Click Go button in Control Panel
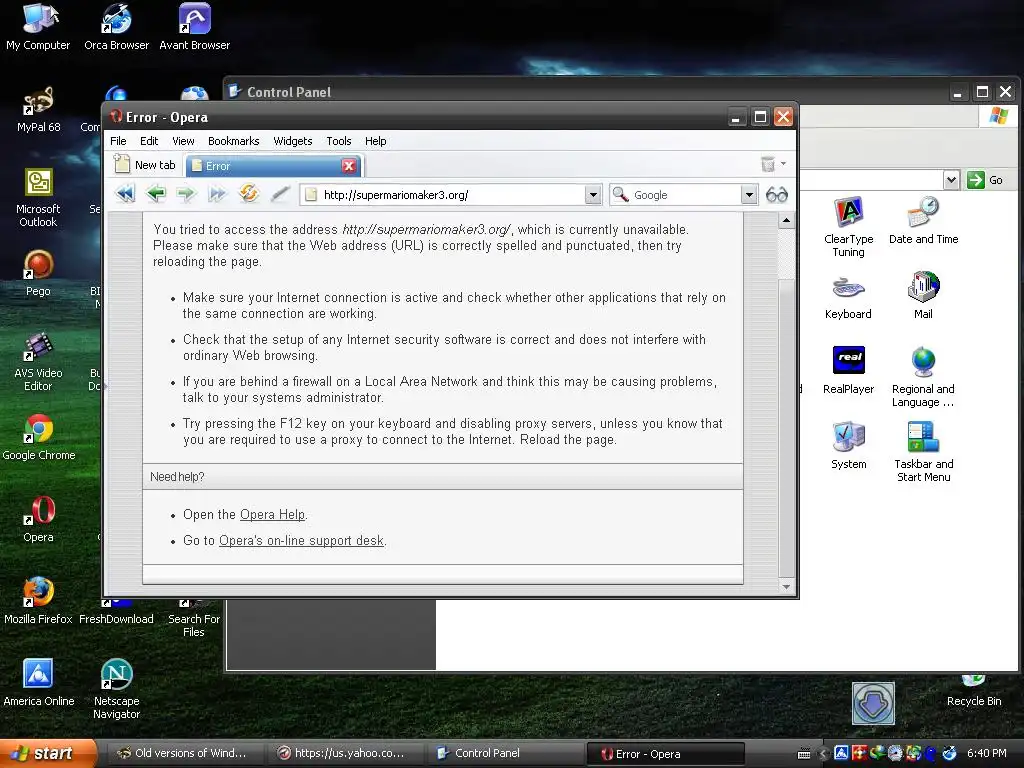This screenshot has height=768, width=1024. tap(985, 180)
